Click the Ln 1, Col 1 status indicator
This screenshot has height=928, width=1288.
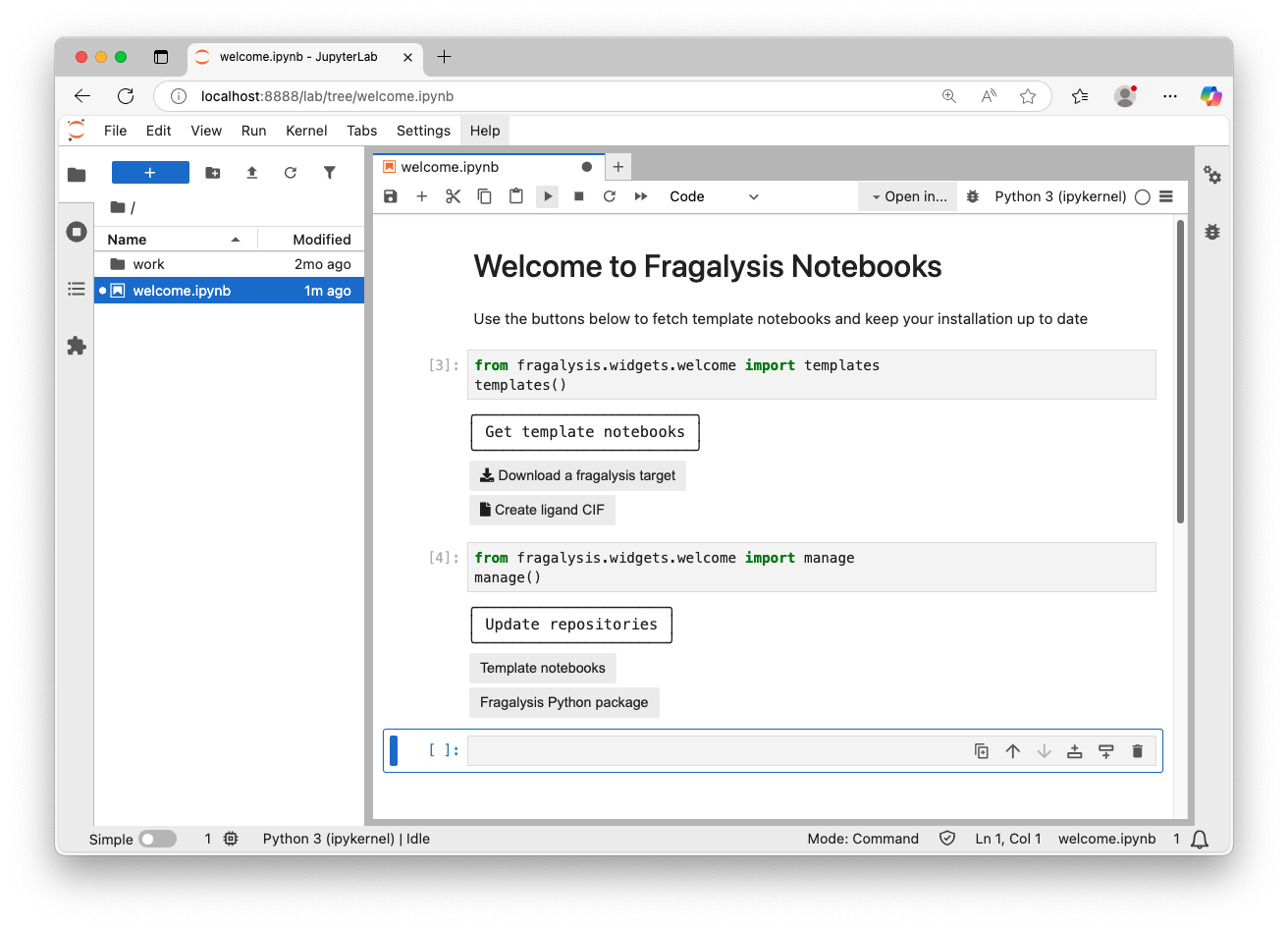[x=1008, y=839]
